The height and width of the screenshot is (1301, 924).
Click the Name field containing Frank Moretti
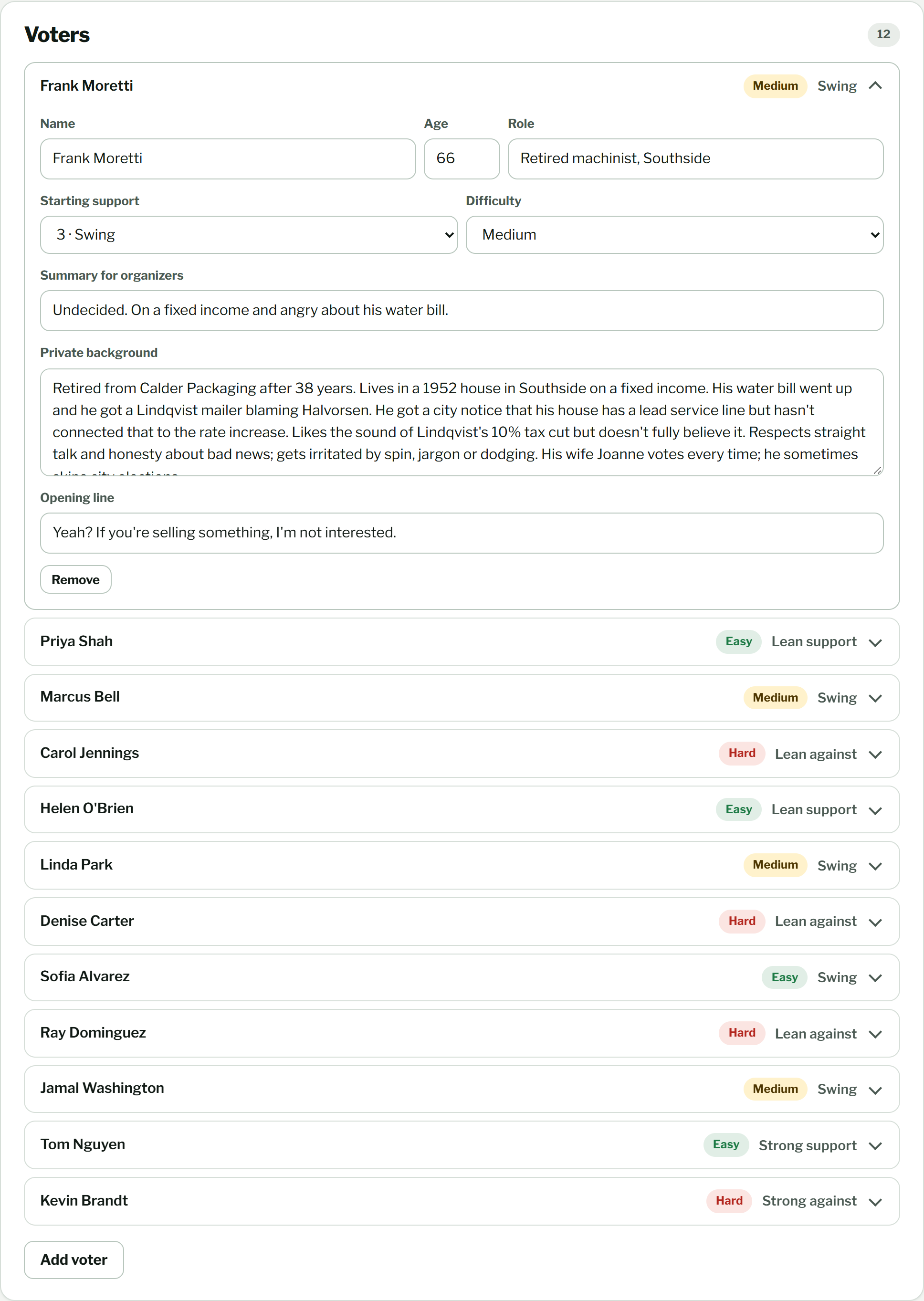(228, 159)
